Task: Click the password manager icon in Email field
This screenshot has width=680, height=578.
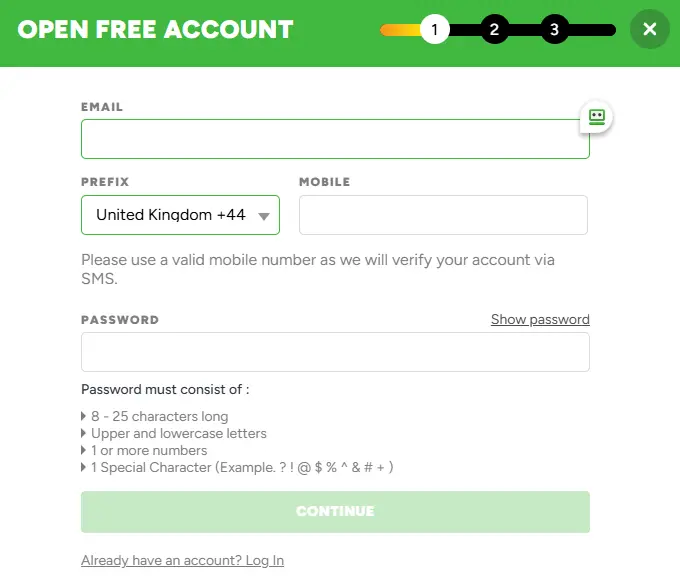Action: [x=597, y=117]
